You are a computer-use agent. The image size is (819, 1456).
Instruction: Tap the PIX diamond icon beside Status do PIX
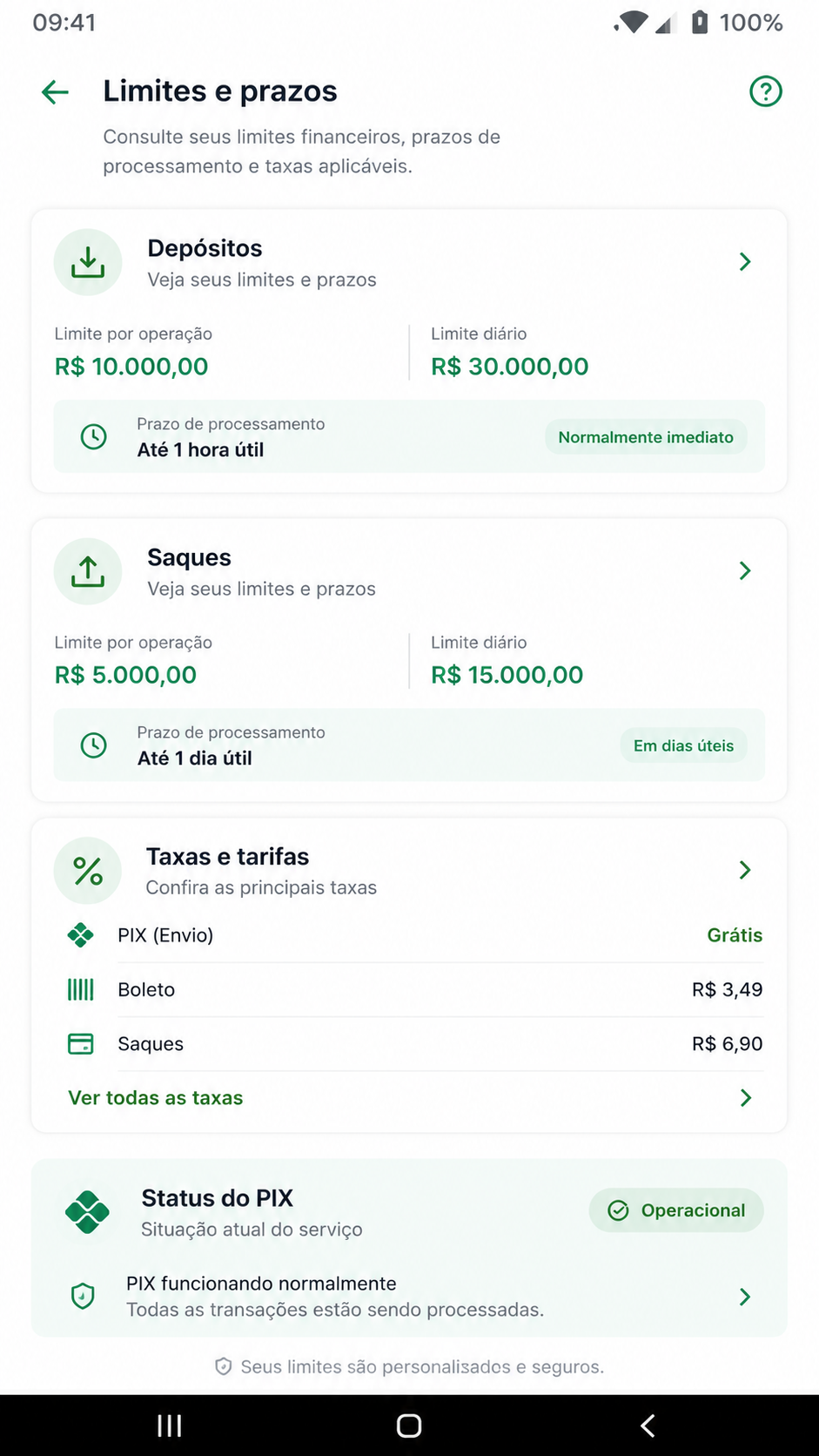pyautogui.click(x=87, y=1211)
